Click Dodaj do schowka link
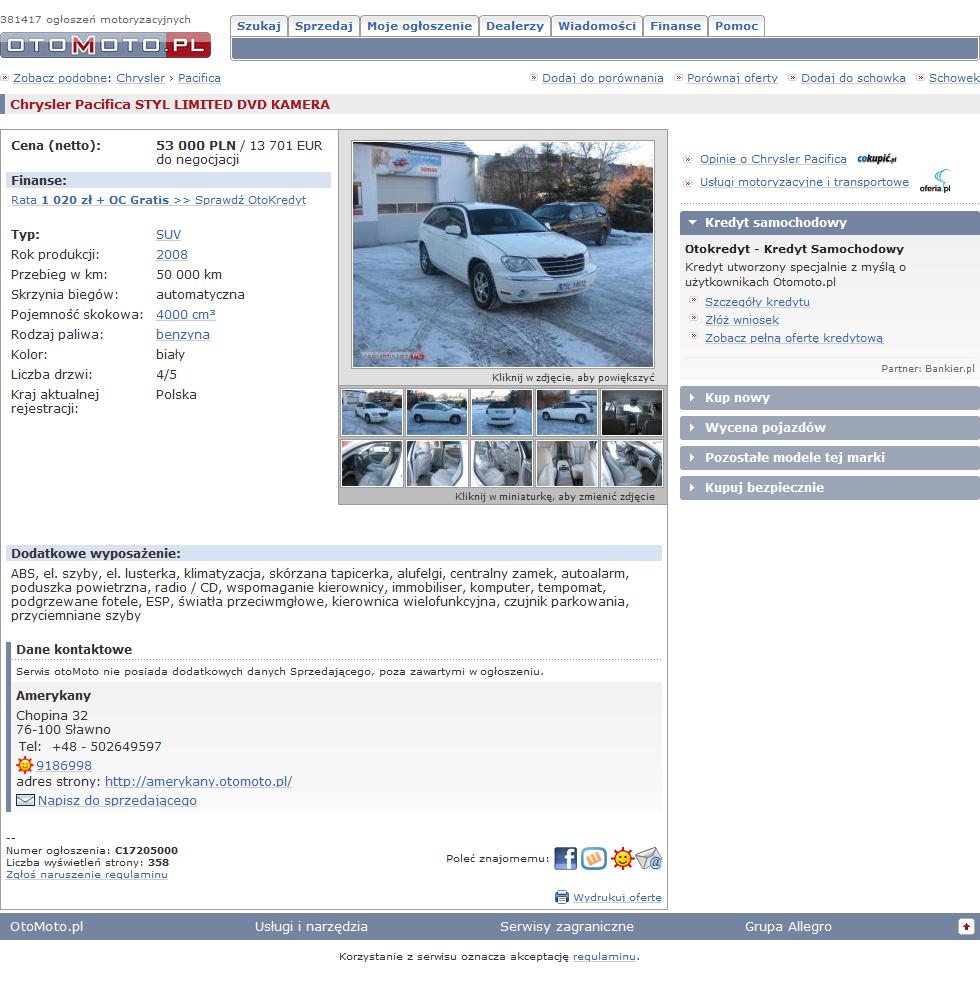Viewport: 980px width, 982px height. click(x=853, y=78)
